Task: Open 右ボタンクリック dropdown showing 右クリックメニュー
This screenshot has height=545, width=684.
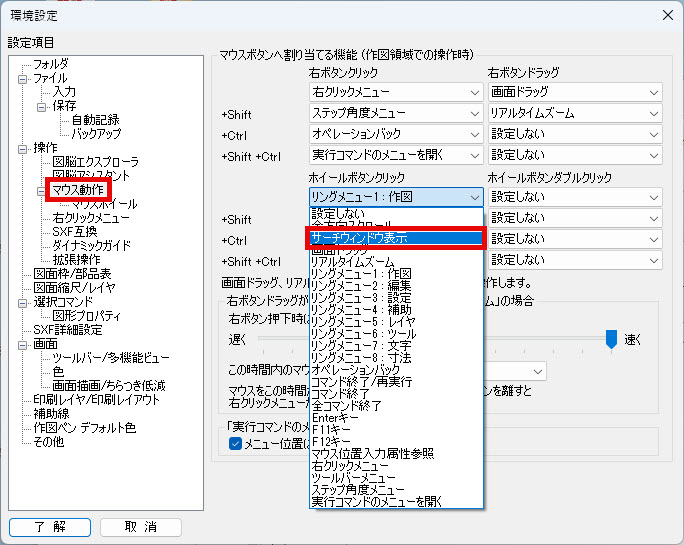Action: pyautogui.click(x=397, y=92)
